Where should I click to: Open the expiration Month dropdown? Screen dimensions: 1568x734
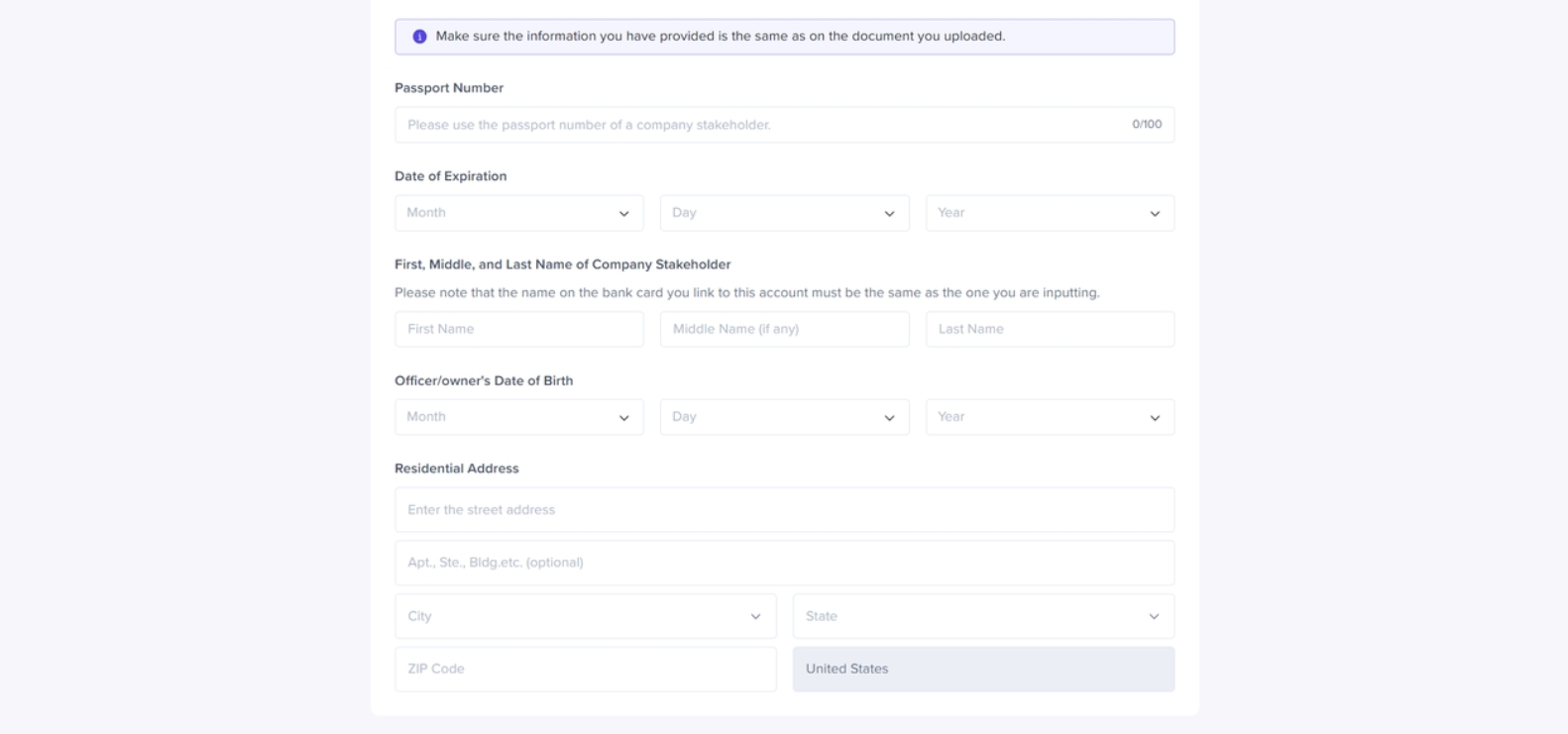click(x=518, y=213)
